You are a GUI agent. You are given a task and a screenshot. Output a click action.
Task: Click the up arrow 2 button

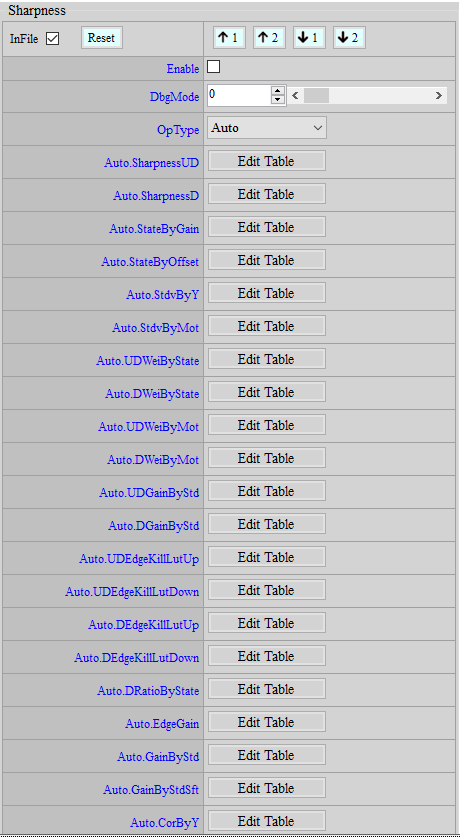click(x=269, y=38)
